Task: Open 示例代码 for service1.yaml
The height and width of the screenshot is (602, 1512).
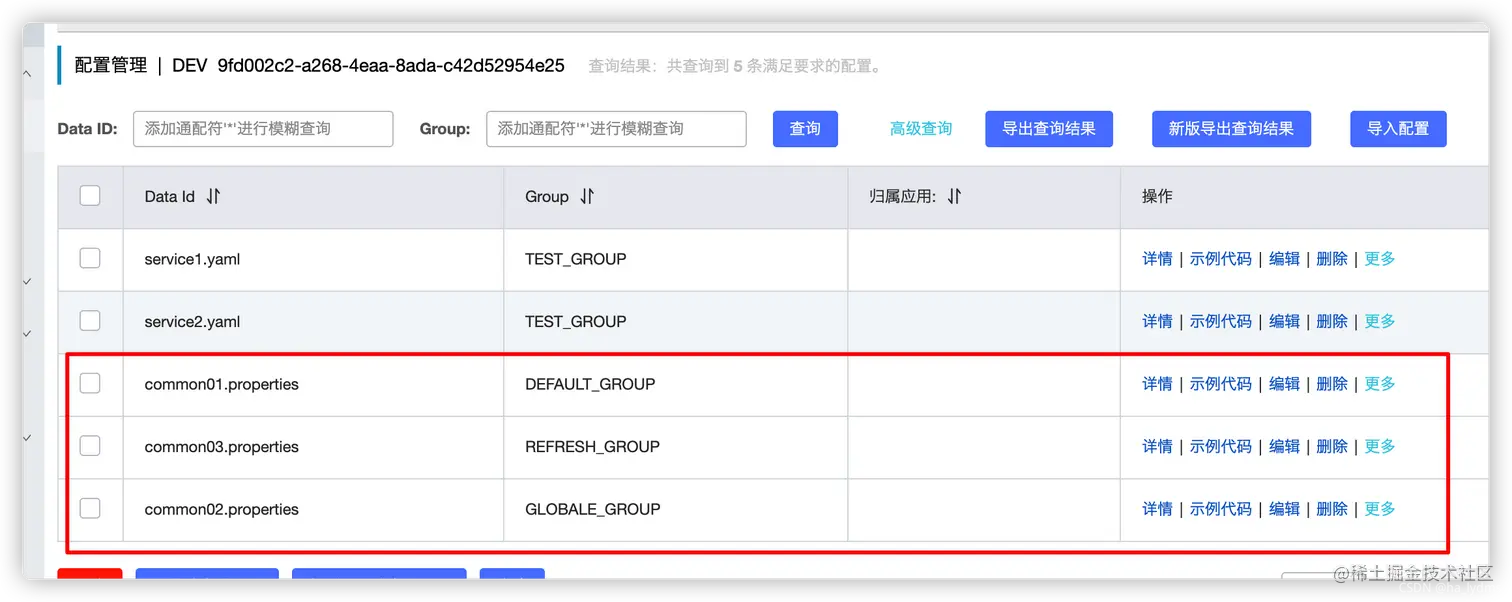Action: pyautogui.click(x=1221, y=259)
